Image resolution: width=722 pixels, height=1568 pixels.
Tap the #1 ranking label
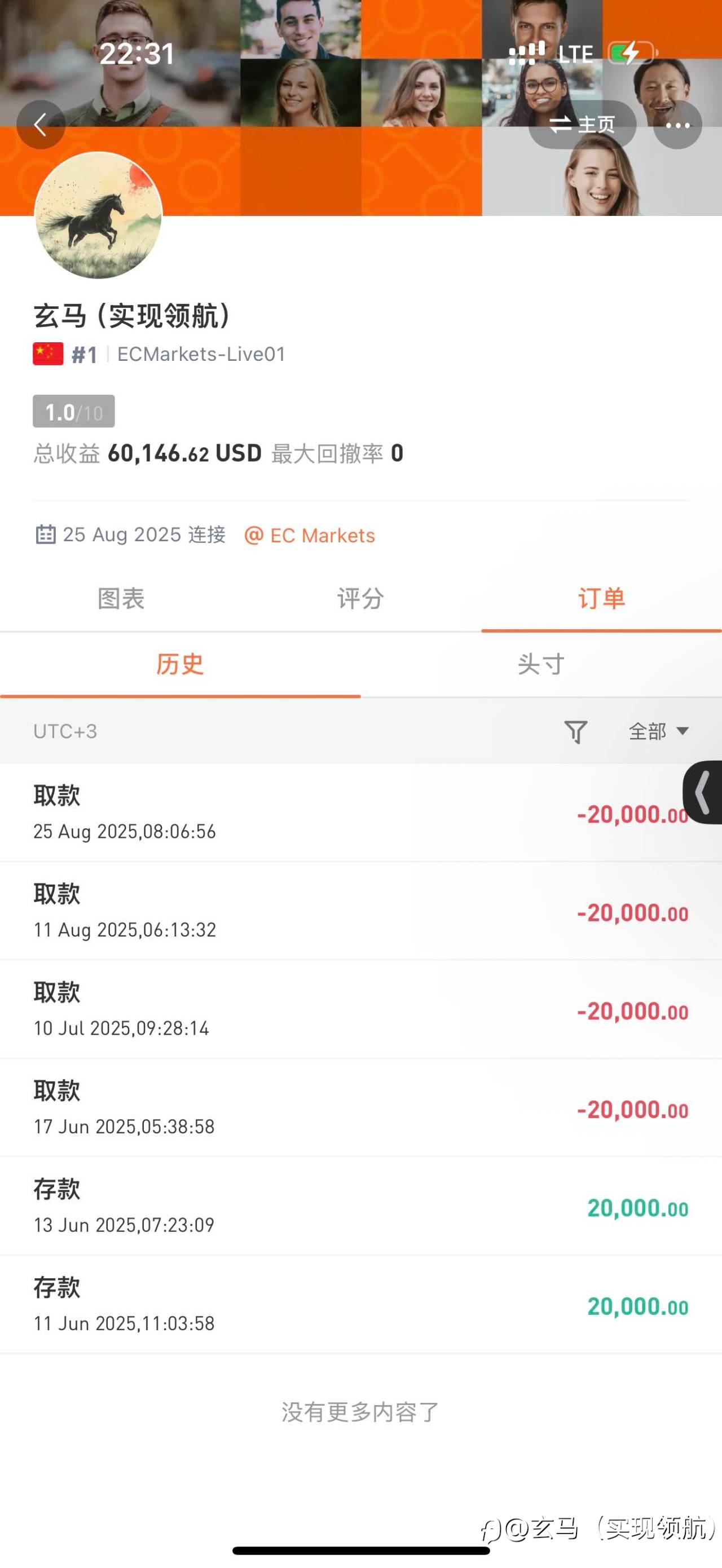pyautogui.click(x=84, y=354)
